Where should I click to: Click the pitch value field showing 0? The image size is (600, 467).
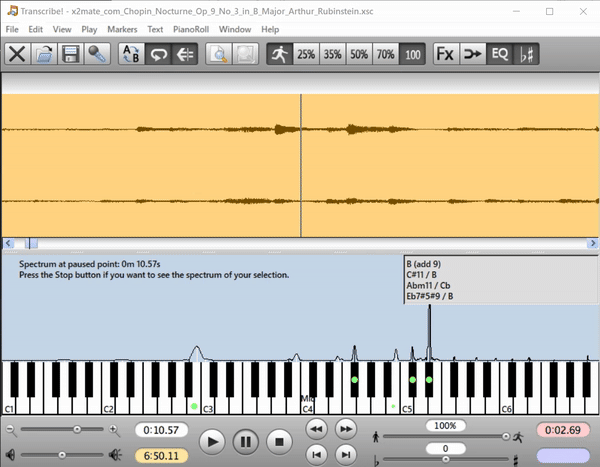445,448
